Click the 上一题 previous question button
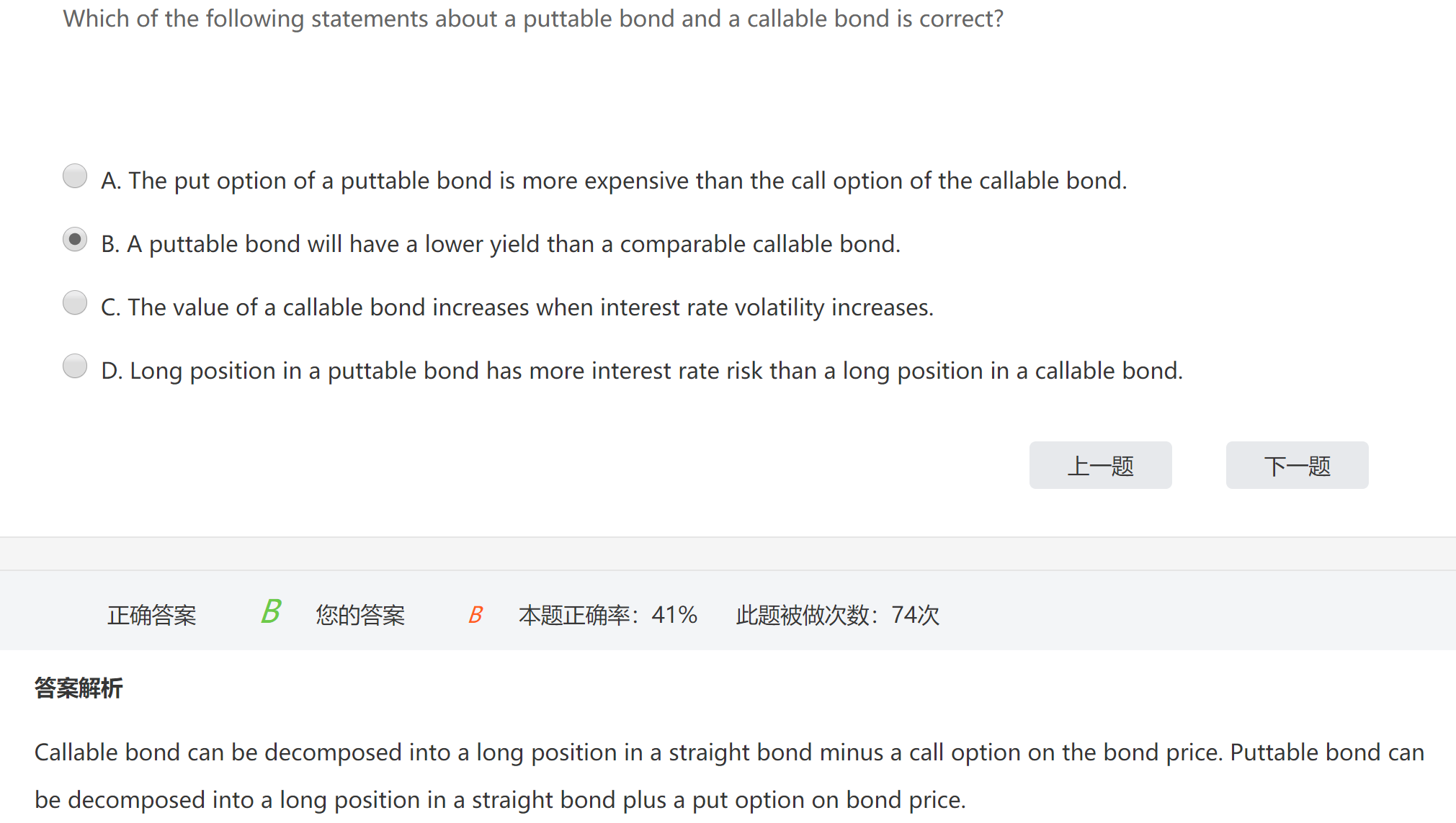1456x823 pixels. 1100,466
